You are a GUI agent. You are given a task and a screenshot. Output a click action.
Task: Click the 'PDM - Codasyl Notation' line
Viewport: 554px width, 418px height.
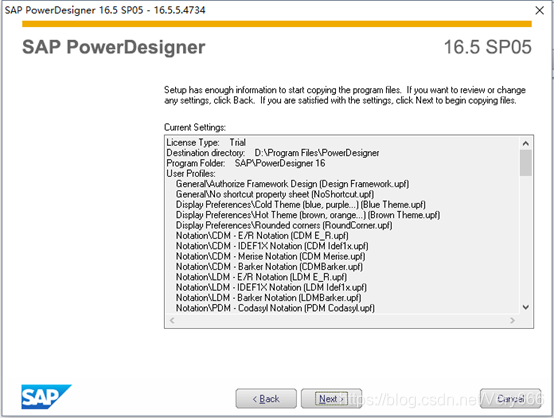coord(275,308)
